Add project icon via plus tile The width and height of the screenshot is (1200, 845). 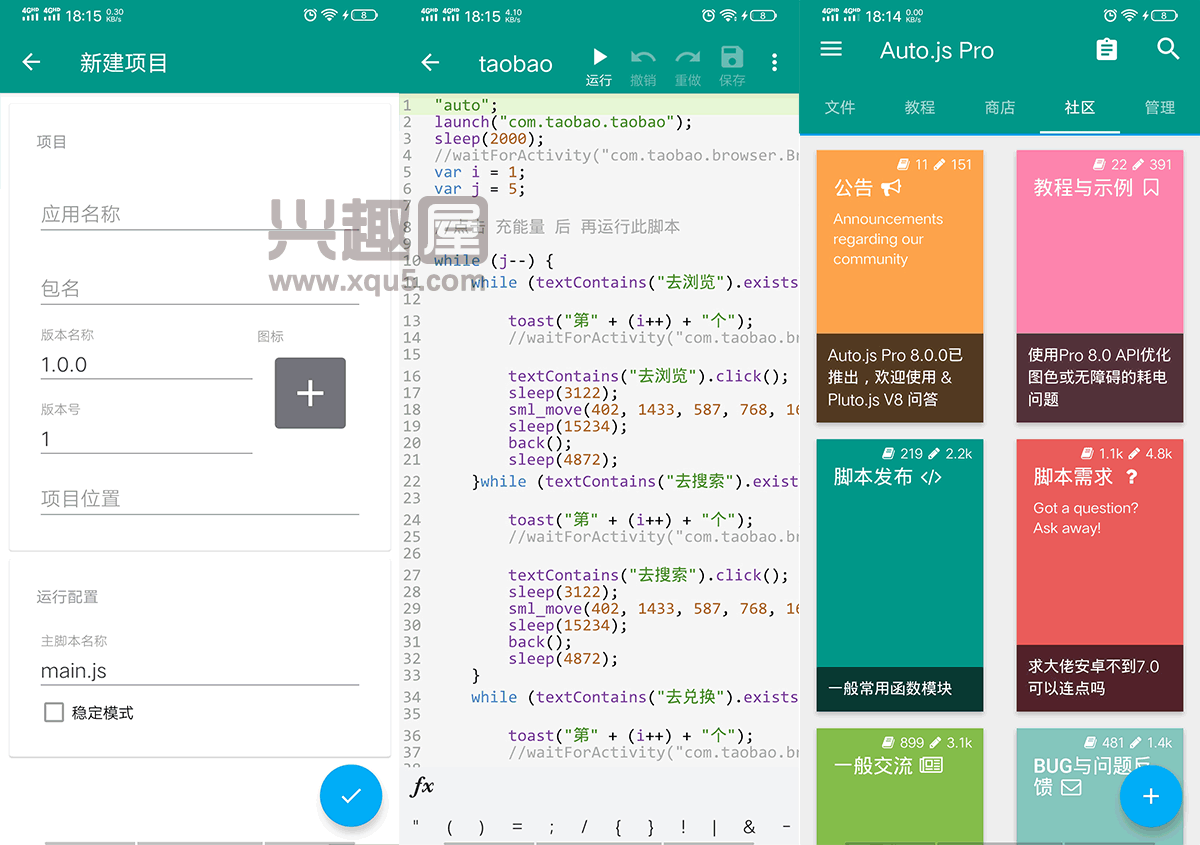(x=310, y=393)
